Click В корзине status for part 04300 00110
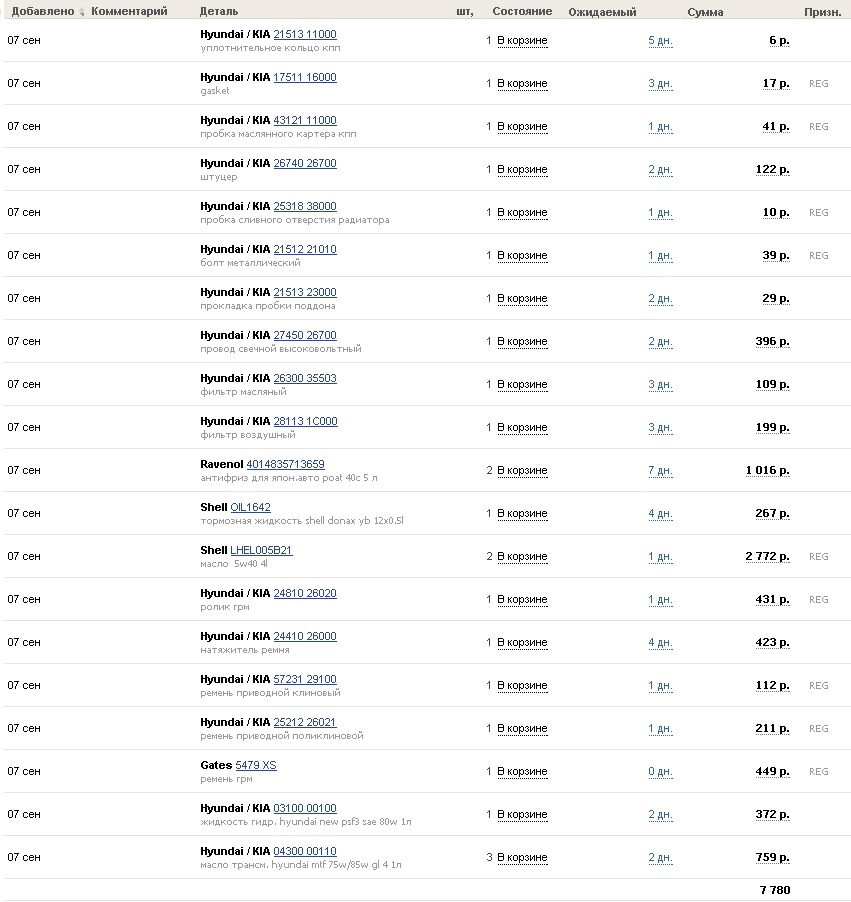 (x=522, y=858)
